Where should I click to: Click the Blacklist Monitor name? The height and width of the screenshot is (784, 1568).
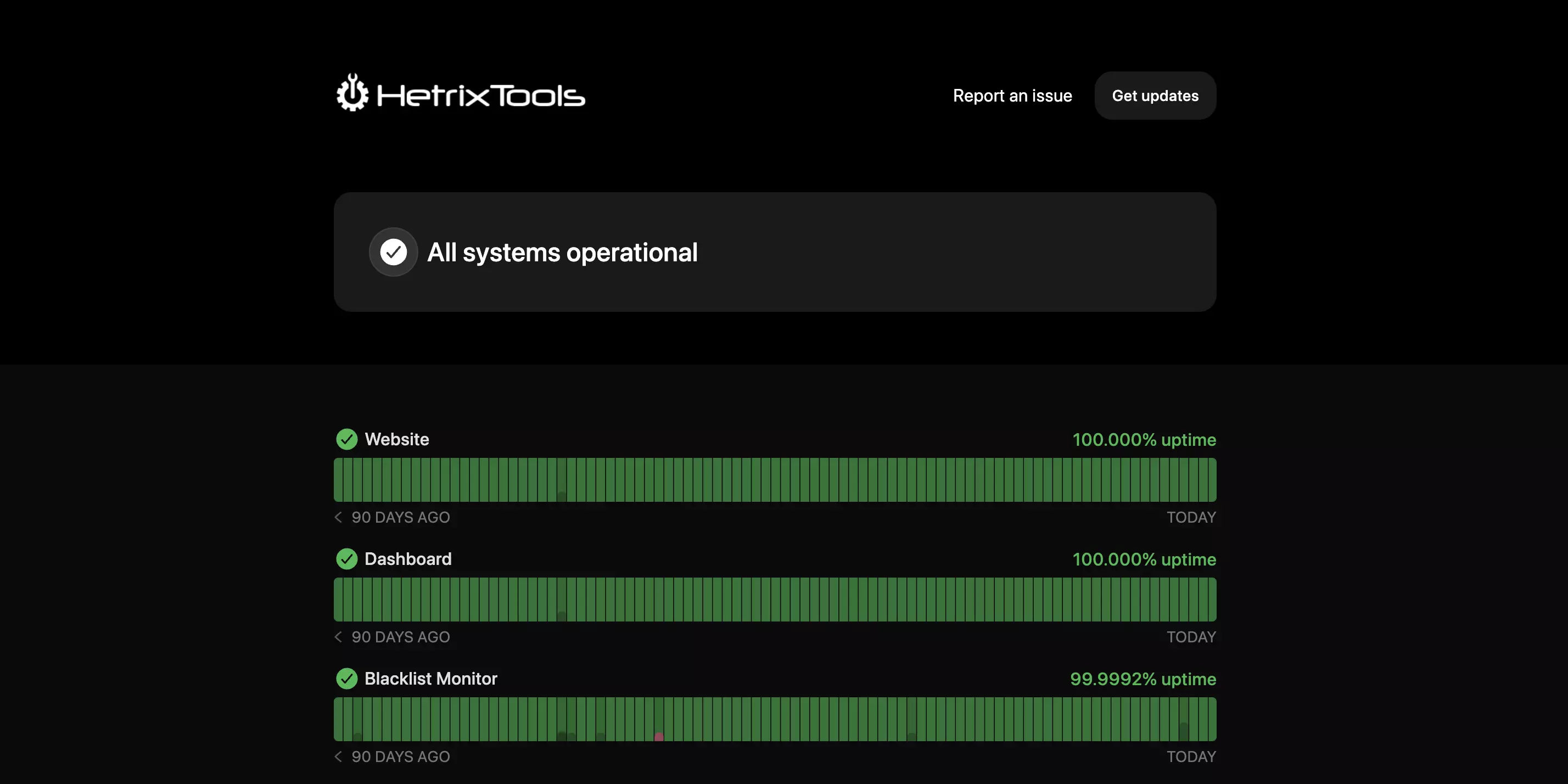(x=430, y=678)
